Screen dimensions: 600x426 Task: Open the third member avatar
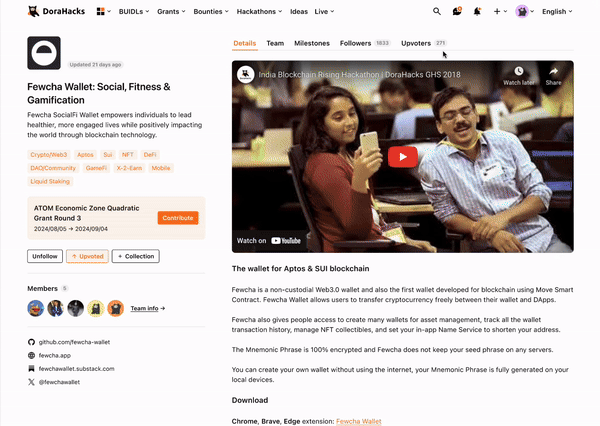pyautogui.click(x=75, y=308)
